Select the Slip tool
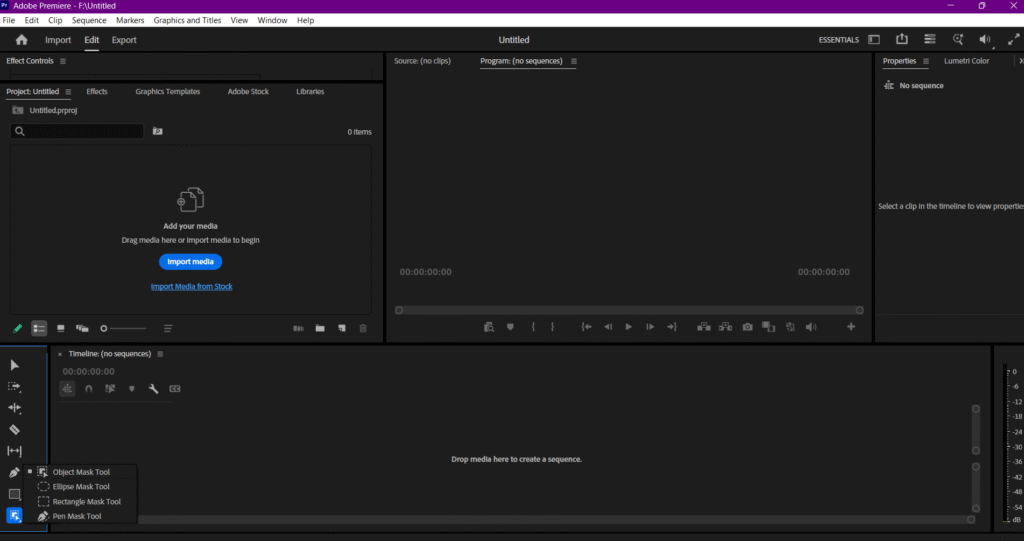This screenshot has width=1024, height=541. coord(14,451)
